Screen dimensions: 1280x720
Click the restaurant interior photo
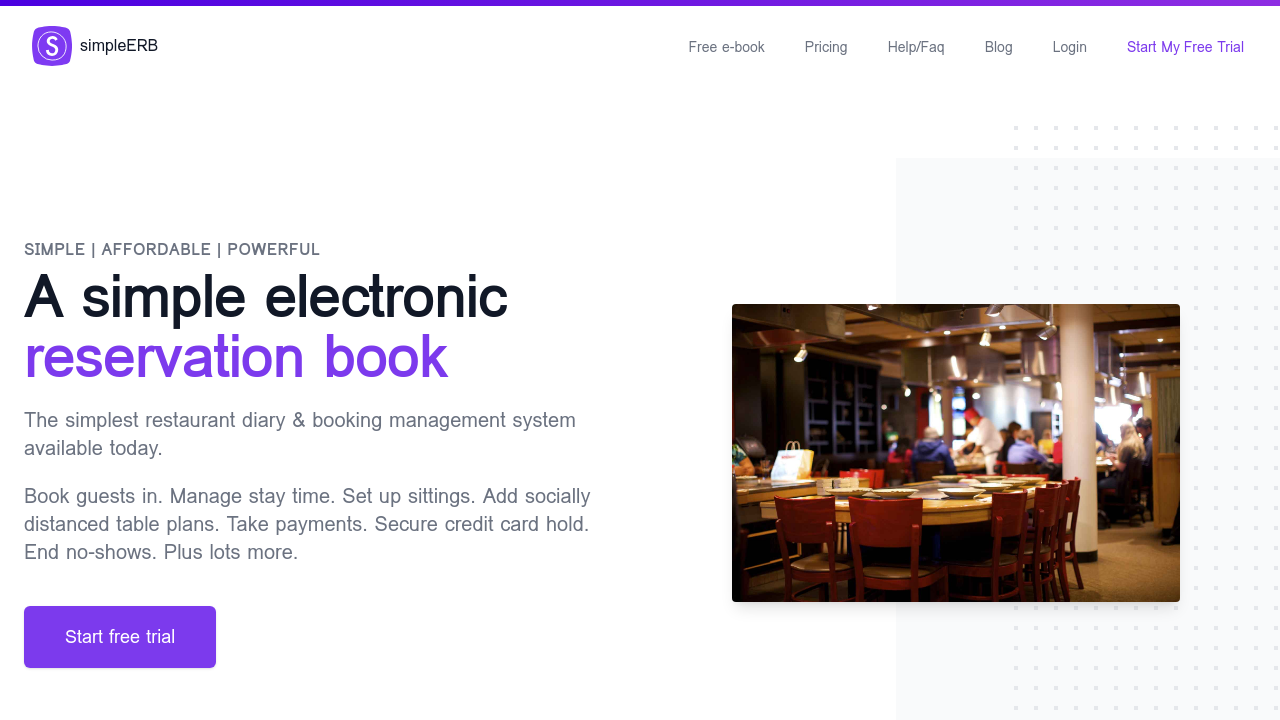[956, 453]
